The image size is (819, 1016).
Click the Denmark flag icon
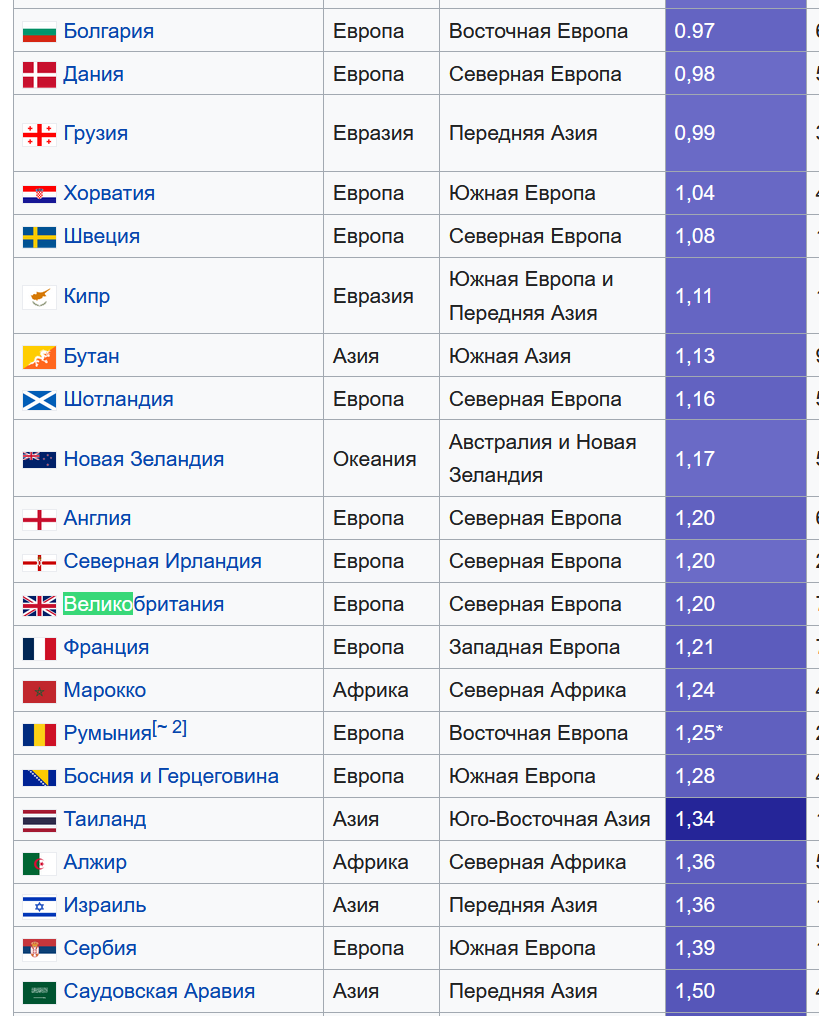pos(39,75)
